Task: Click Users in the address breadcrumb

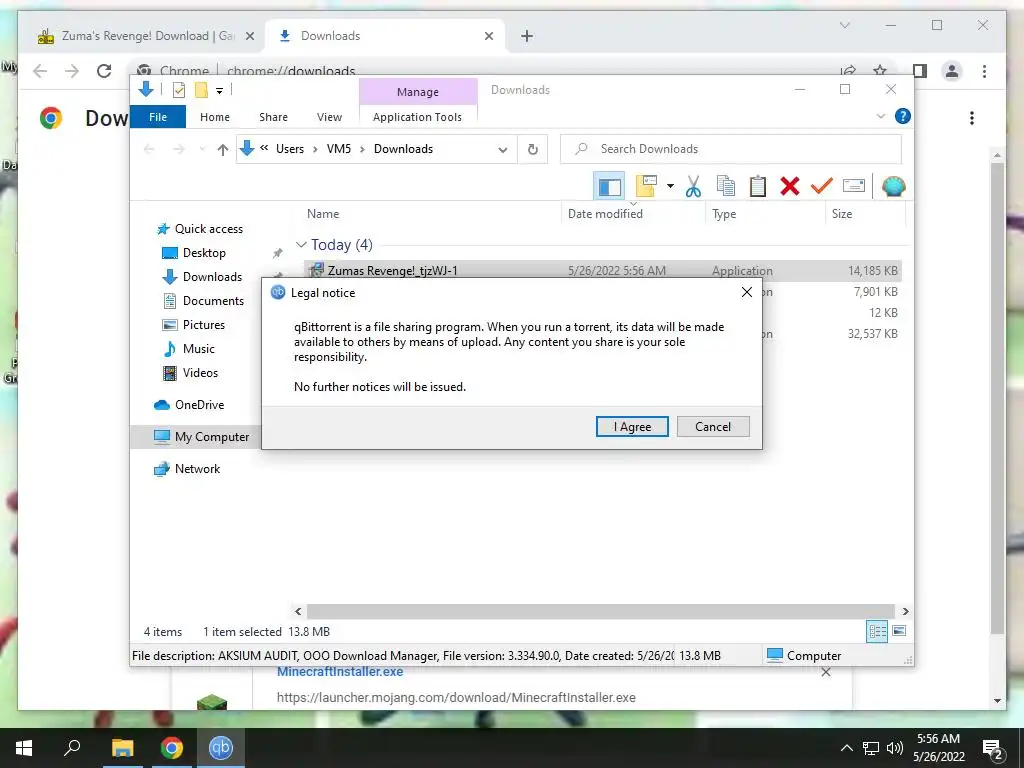Action: (289, 149)
